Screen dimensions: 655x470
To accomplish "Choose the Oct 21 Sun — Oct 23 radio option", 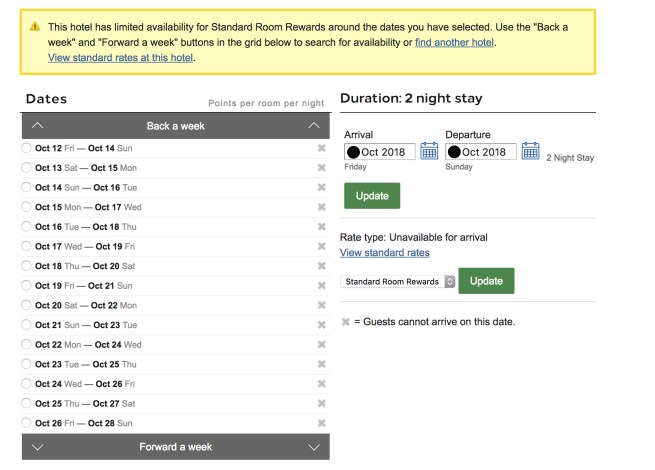I will click(x=26, y=325).
